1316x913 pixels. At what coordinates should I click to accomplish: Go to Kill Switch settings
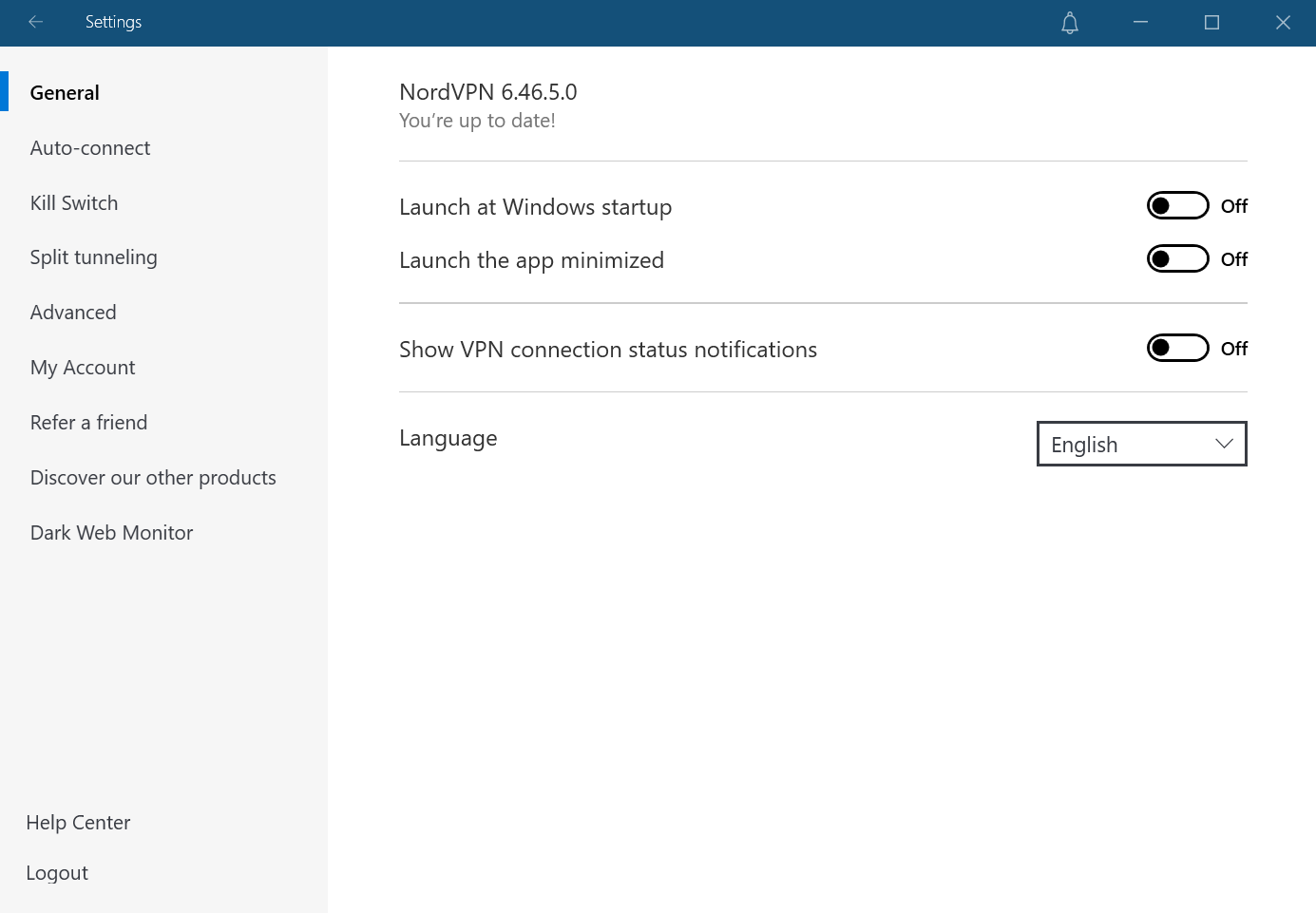click(x=74, y=203)
